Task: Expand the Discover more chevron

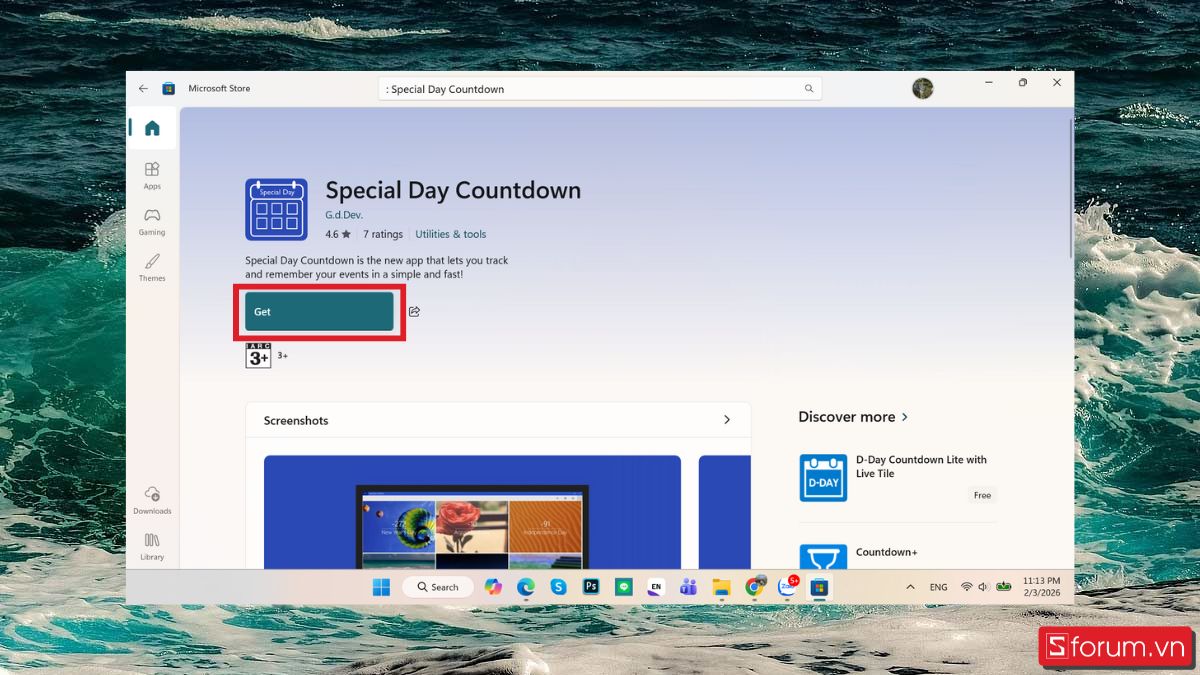Action: point(905,417)
